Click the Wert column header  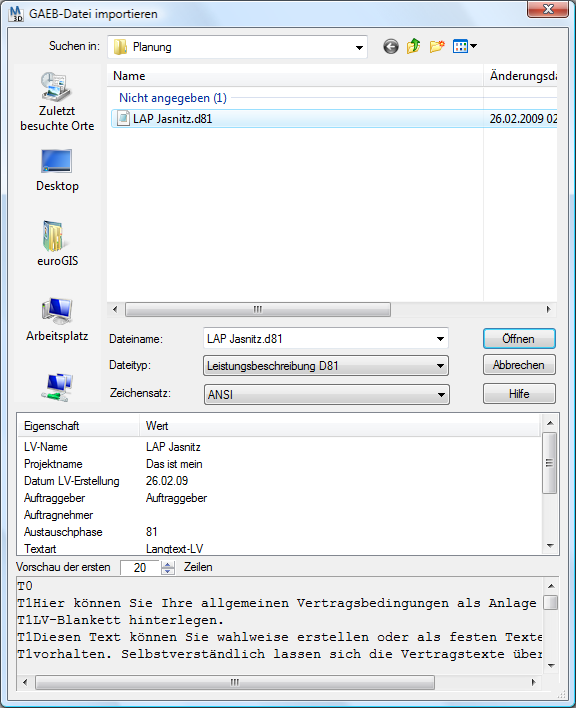[x=339, y=426]
